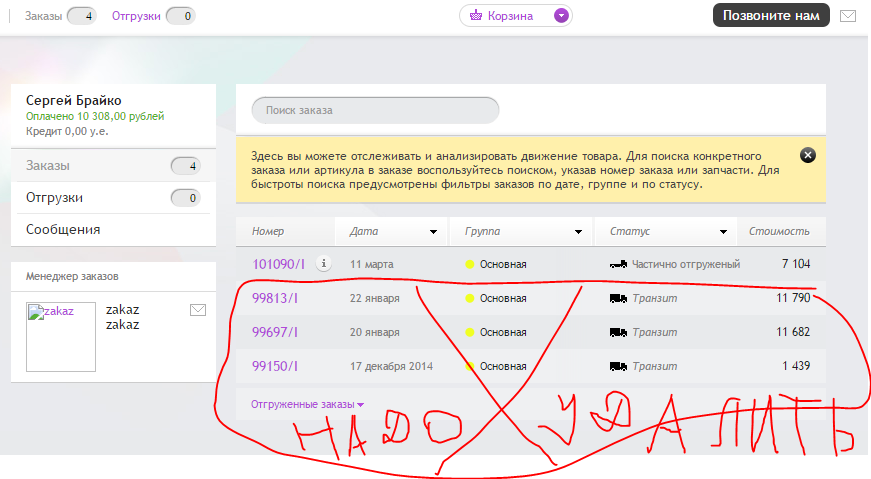Open the Статус column filter
Screen dimensions: 871x479
[723, 232]
